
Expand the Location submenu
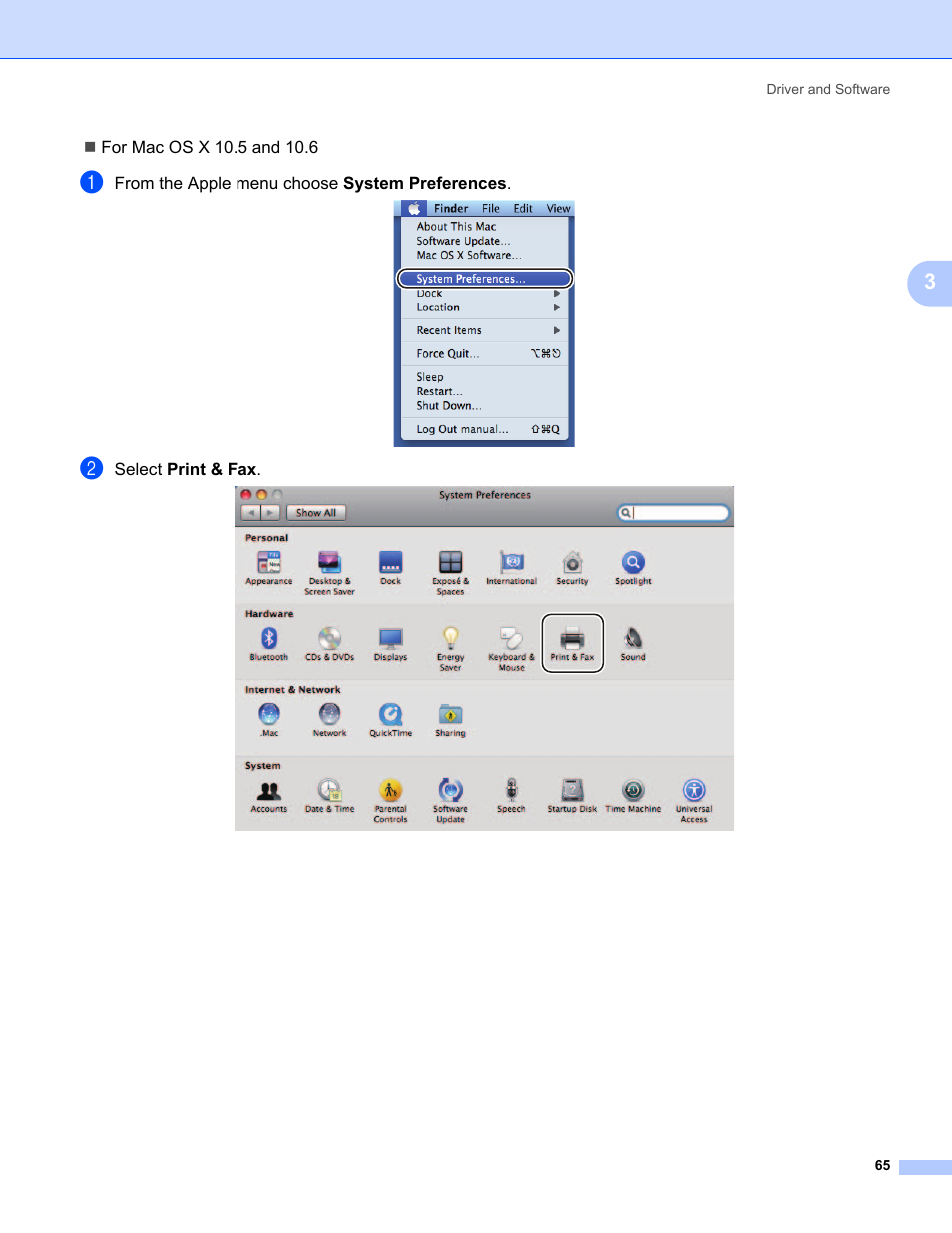(484, 308)
